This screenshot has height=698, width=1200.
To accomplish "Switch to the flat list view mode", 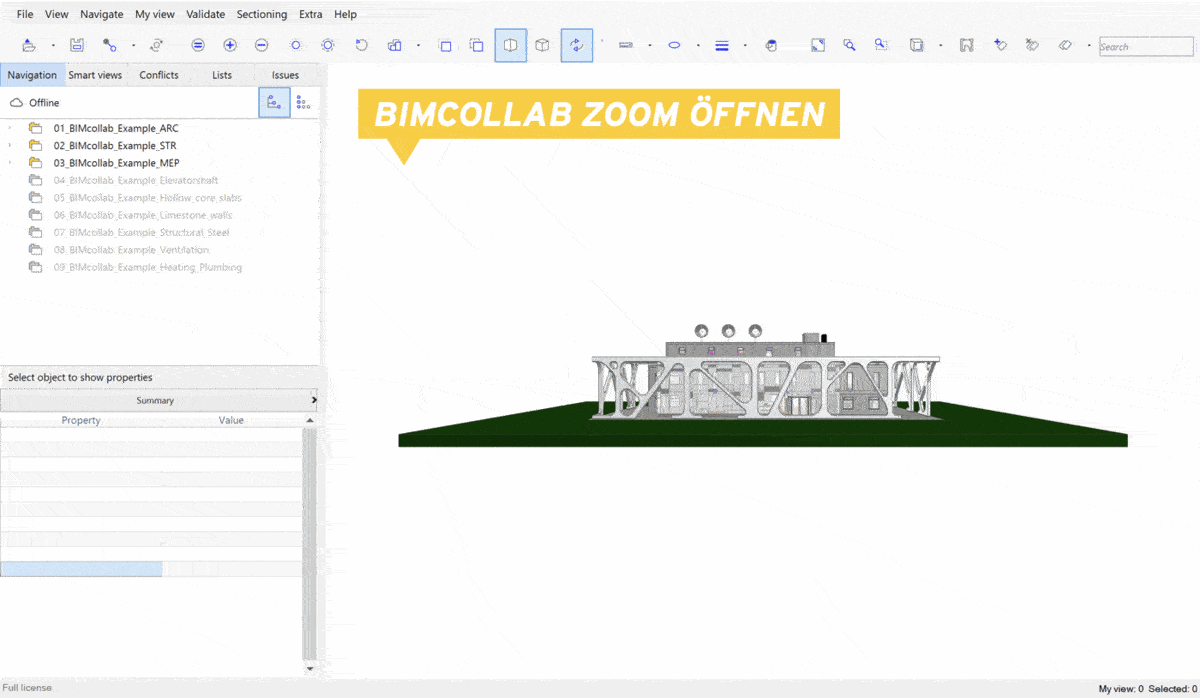I will 303,101.
